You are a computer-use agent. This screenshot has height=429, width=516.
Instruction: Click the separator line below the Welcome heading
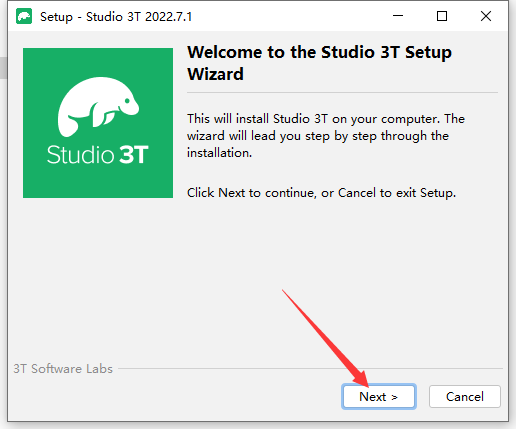(342, 92)
